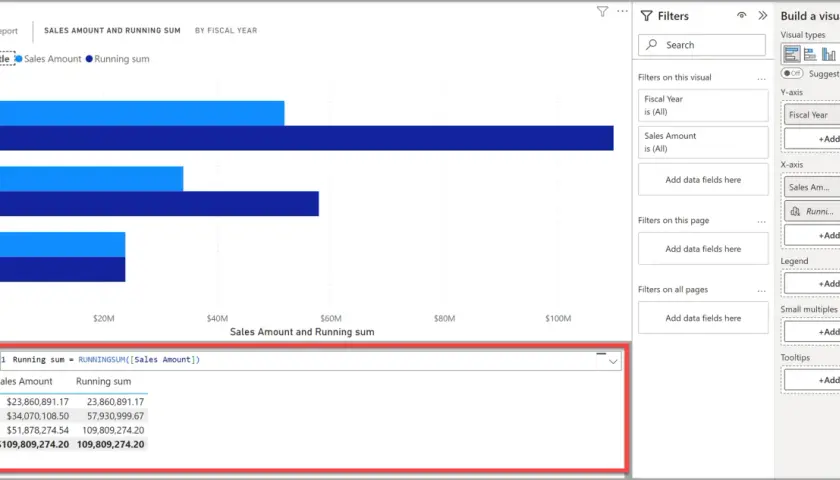This screenshot has height=480, width=840.
Task: Click the Running sum table column header
Action: coord(103,381)
